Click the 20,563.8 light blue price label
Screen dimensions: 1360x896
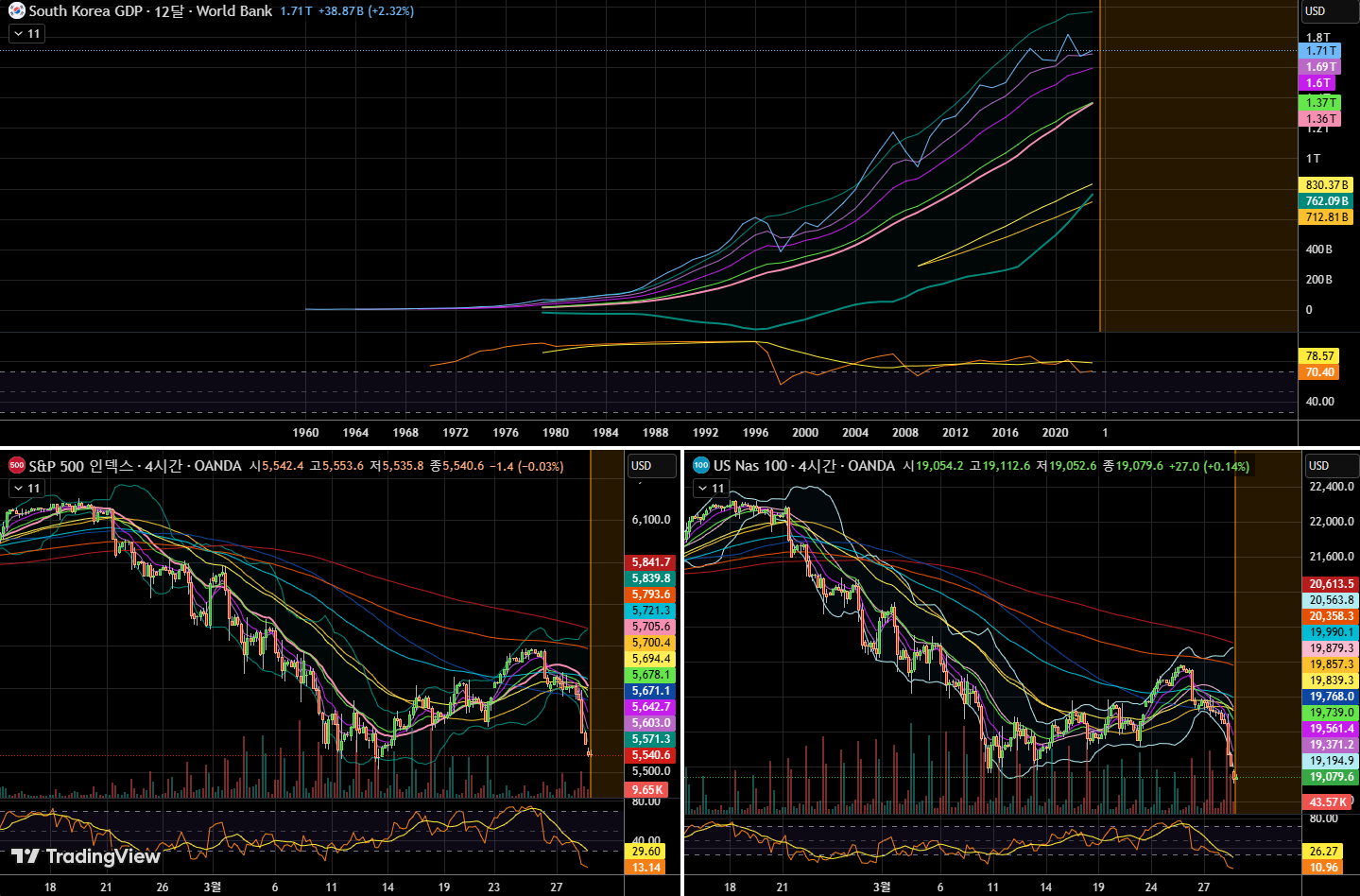point(1331,600)
